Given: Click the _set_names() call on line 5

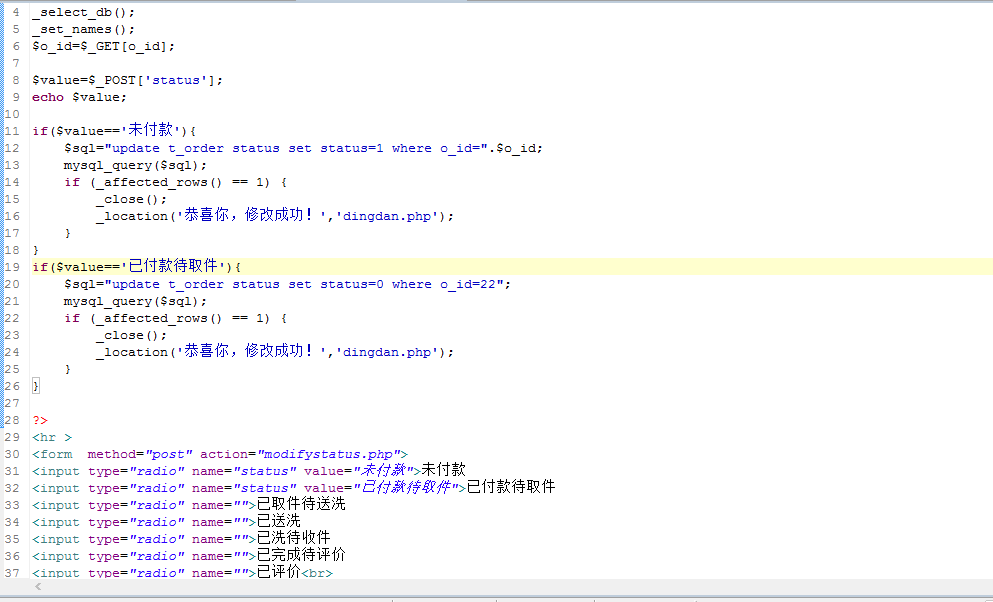Looking at the screenshot, I should tap(84, 29).
